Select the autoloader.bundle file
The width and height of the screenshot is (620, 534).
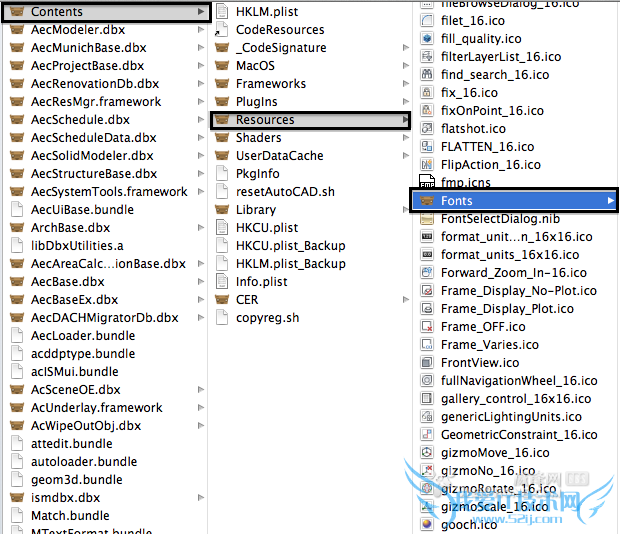tap(84, 461)
